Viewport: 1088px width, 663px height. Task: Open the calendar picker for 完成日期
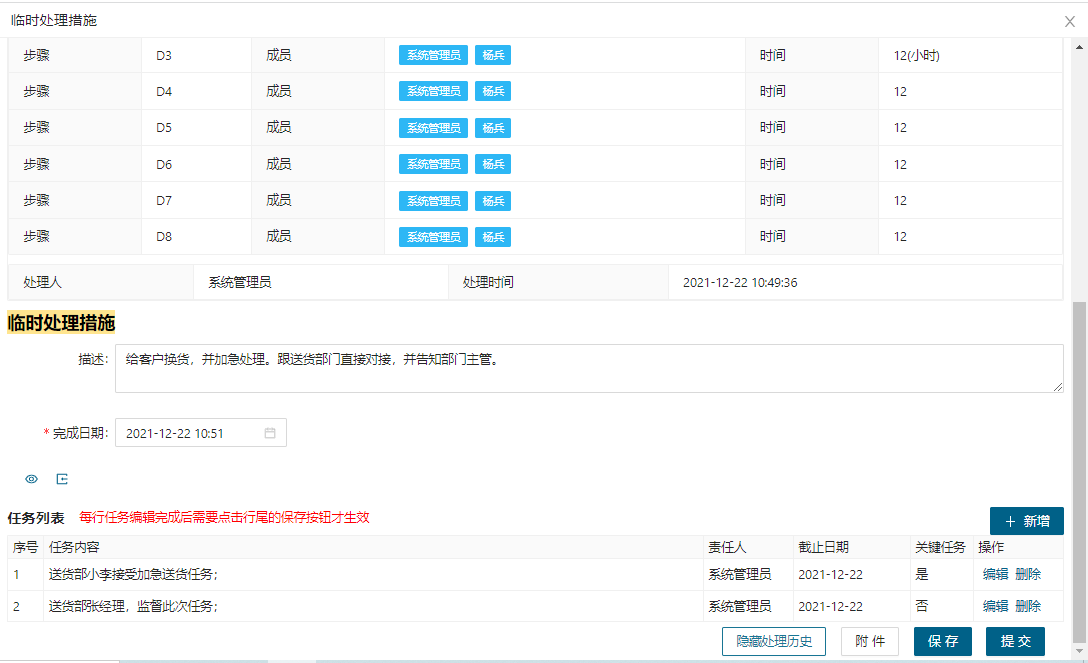(270, 433)
